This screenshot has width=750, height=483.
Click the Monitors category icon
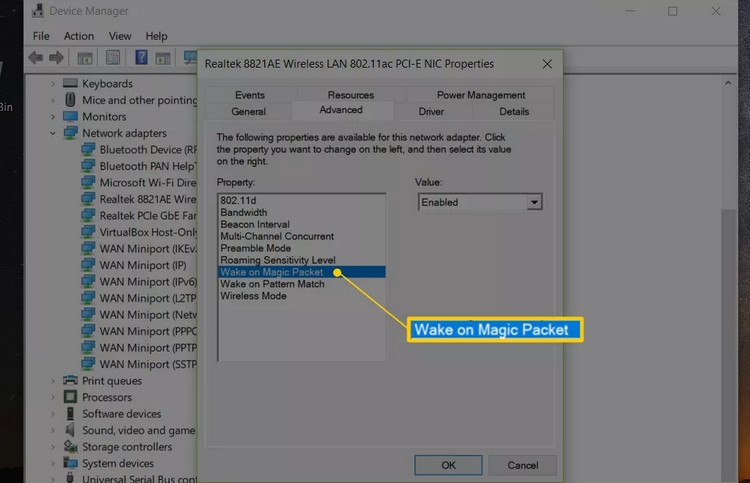coord(70,116)
